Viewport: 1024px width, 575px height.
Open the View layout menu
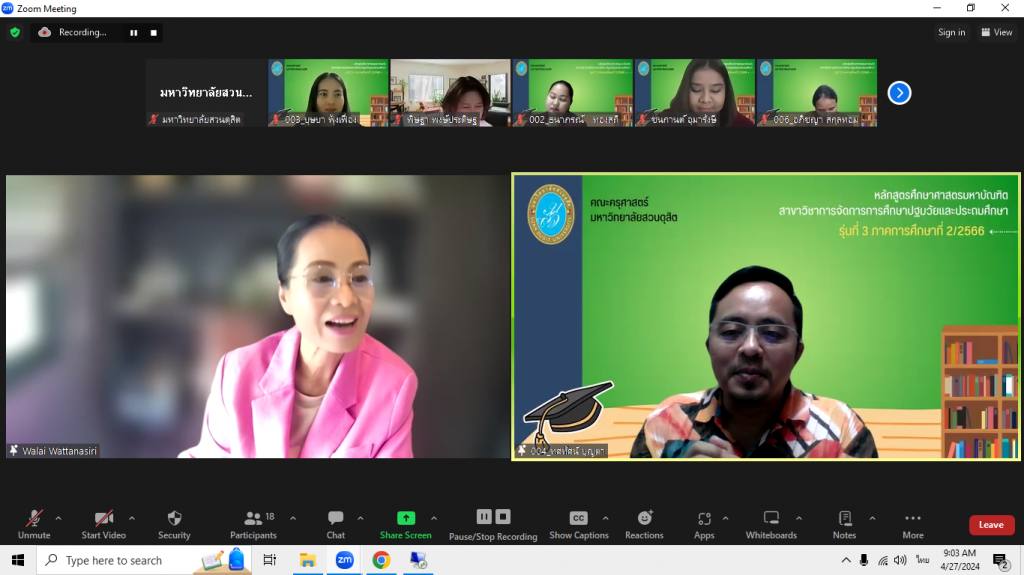pyautogui.click(x=997, y=32)
